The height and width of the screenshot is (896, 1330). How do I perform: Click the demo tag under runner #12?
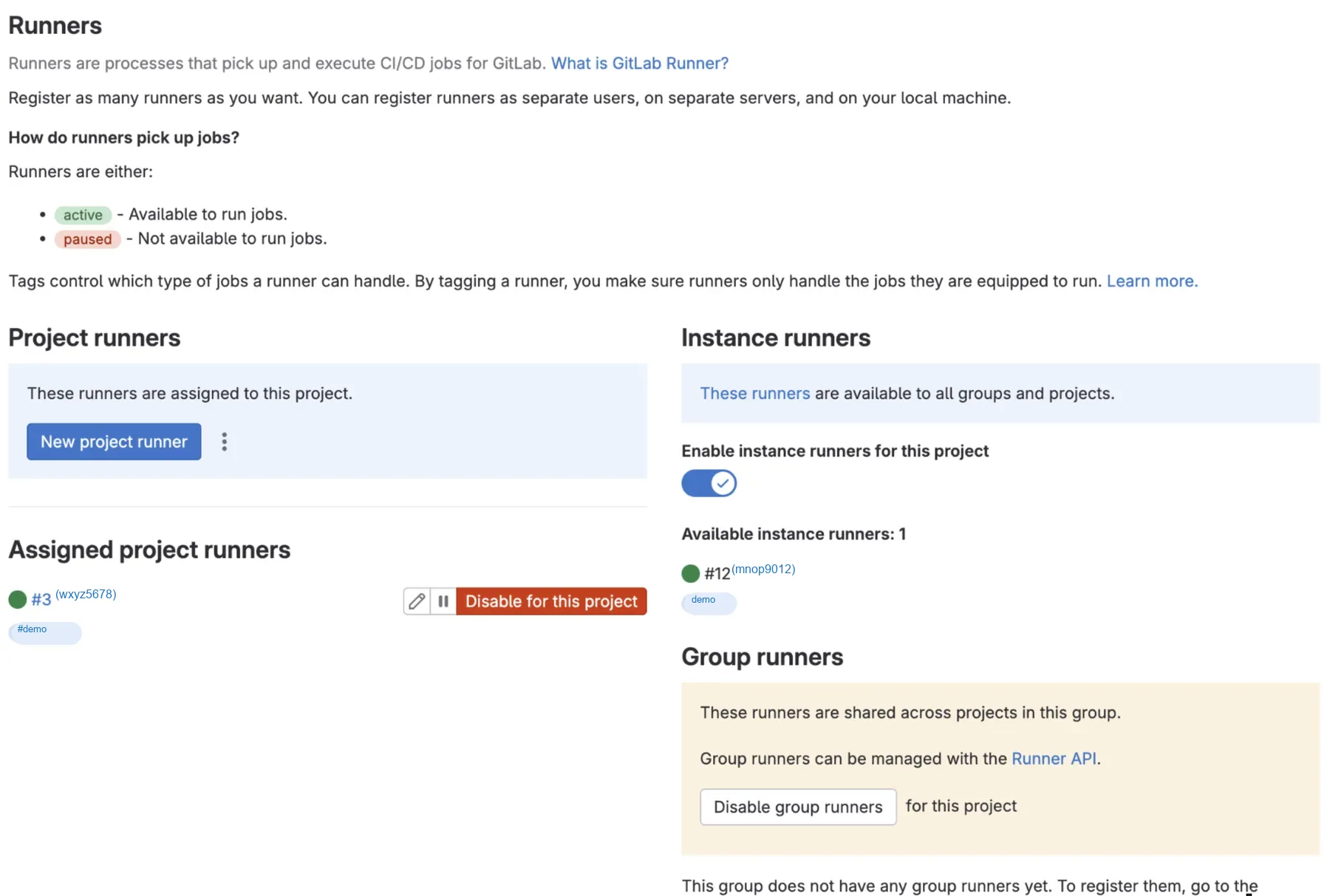(709, 603)
